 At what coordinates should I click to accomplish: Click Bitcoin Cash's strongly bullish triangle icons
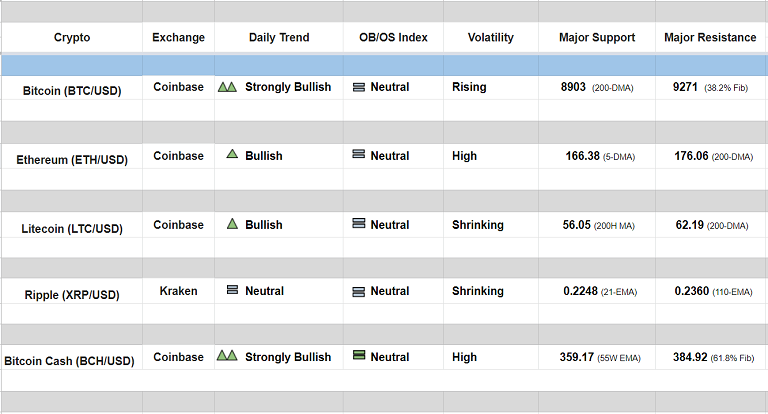(227, 356)
